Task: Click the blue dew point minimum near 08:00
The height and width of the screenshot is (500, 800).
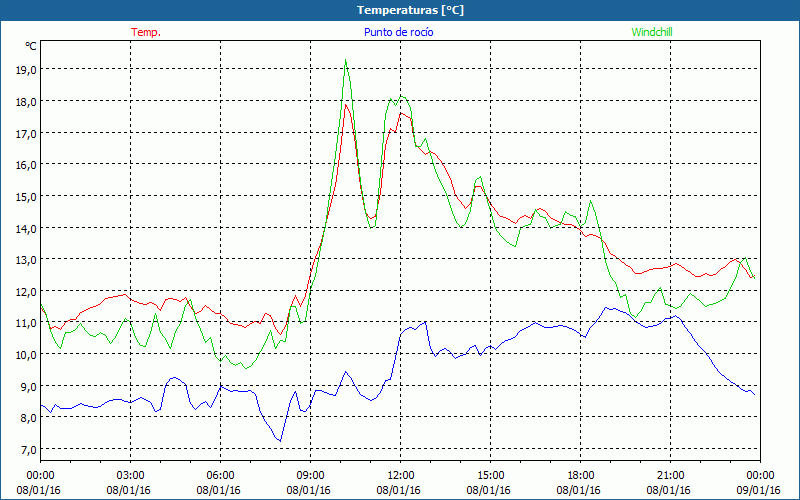Action: [280, 441]
